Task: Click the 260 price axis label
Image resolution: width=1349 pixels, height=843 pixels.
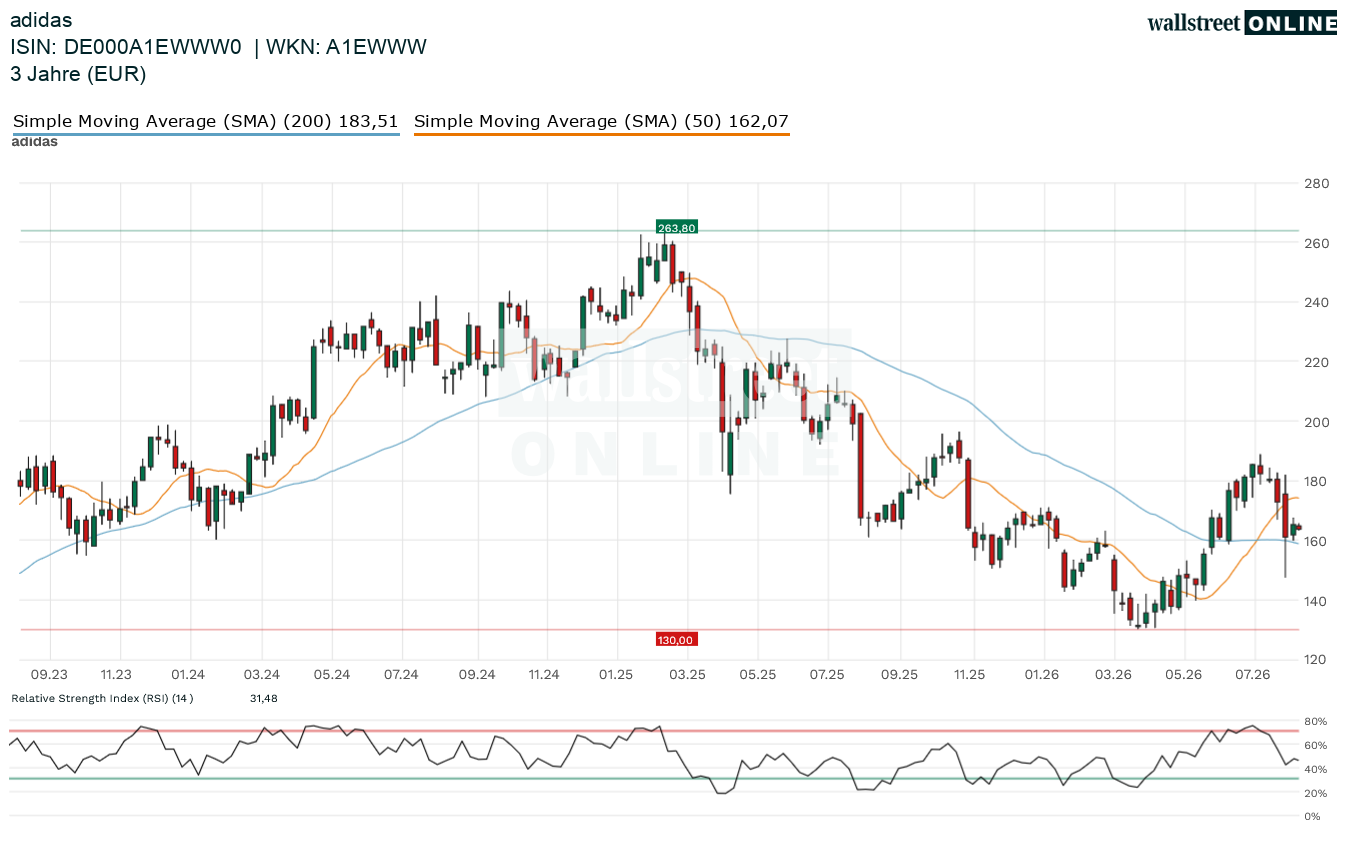Action: tap(1317, 243)
